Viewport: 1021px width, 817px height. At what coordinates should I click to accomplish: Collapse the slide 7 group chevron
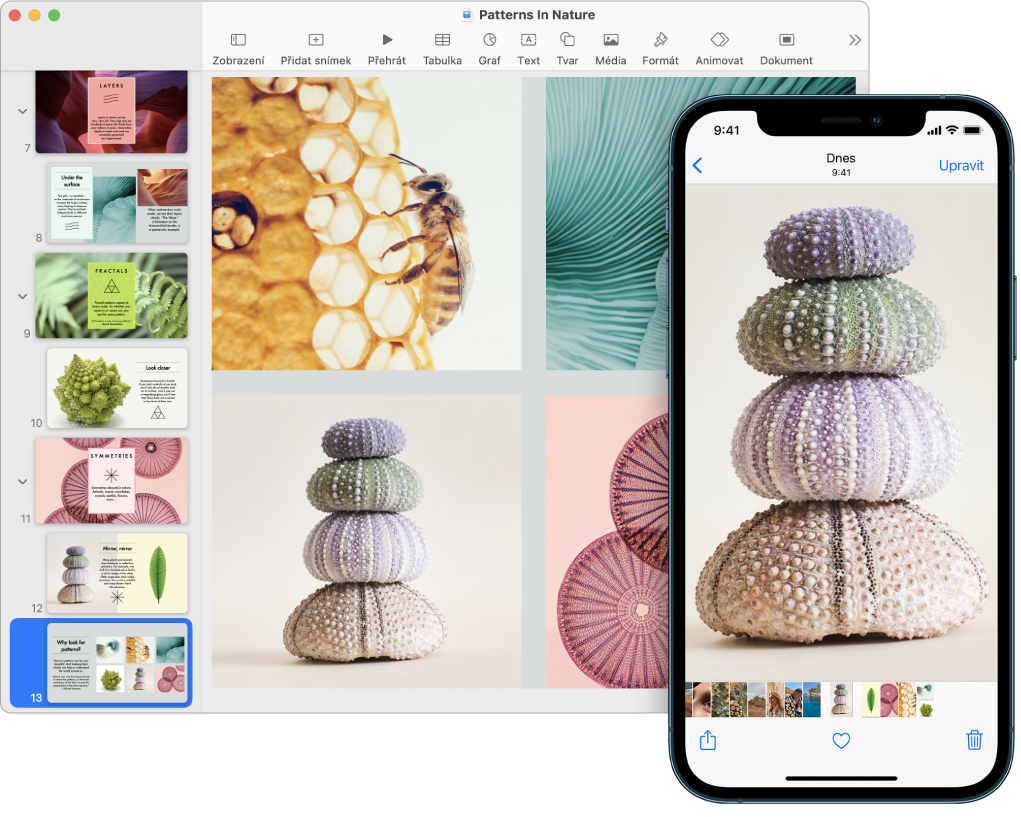[x=22, y=111]
